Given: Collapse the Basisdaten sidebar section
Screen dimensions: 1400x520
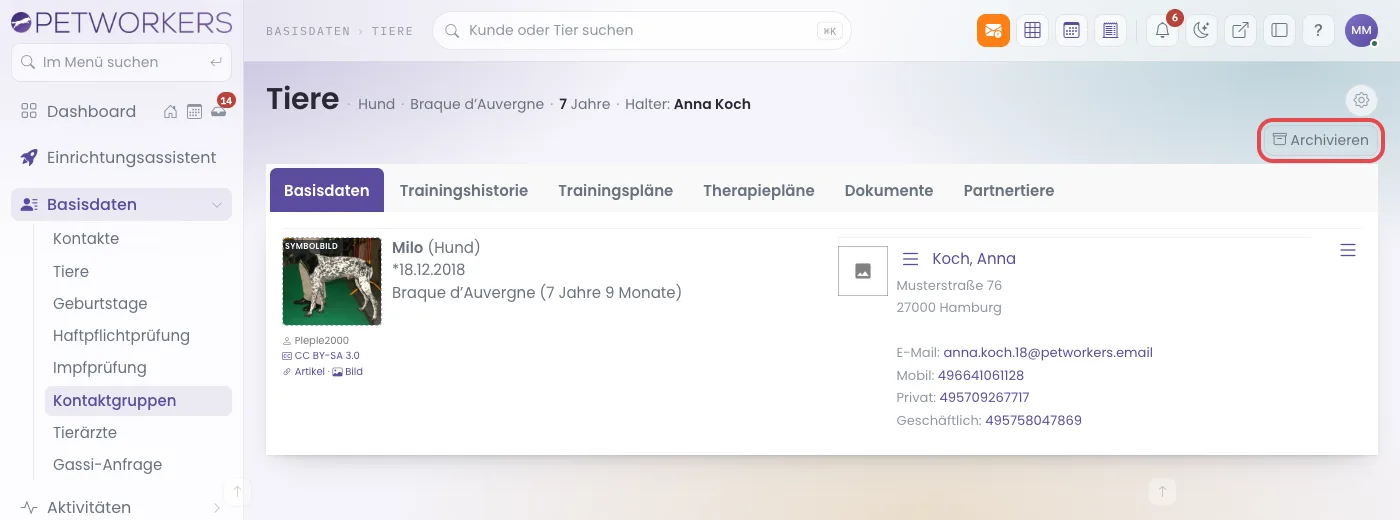Looking at the screenshot, I should [121, 204].
